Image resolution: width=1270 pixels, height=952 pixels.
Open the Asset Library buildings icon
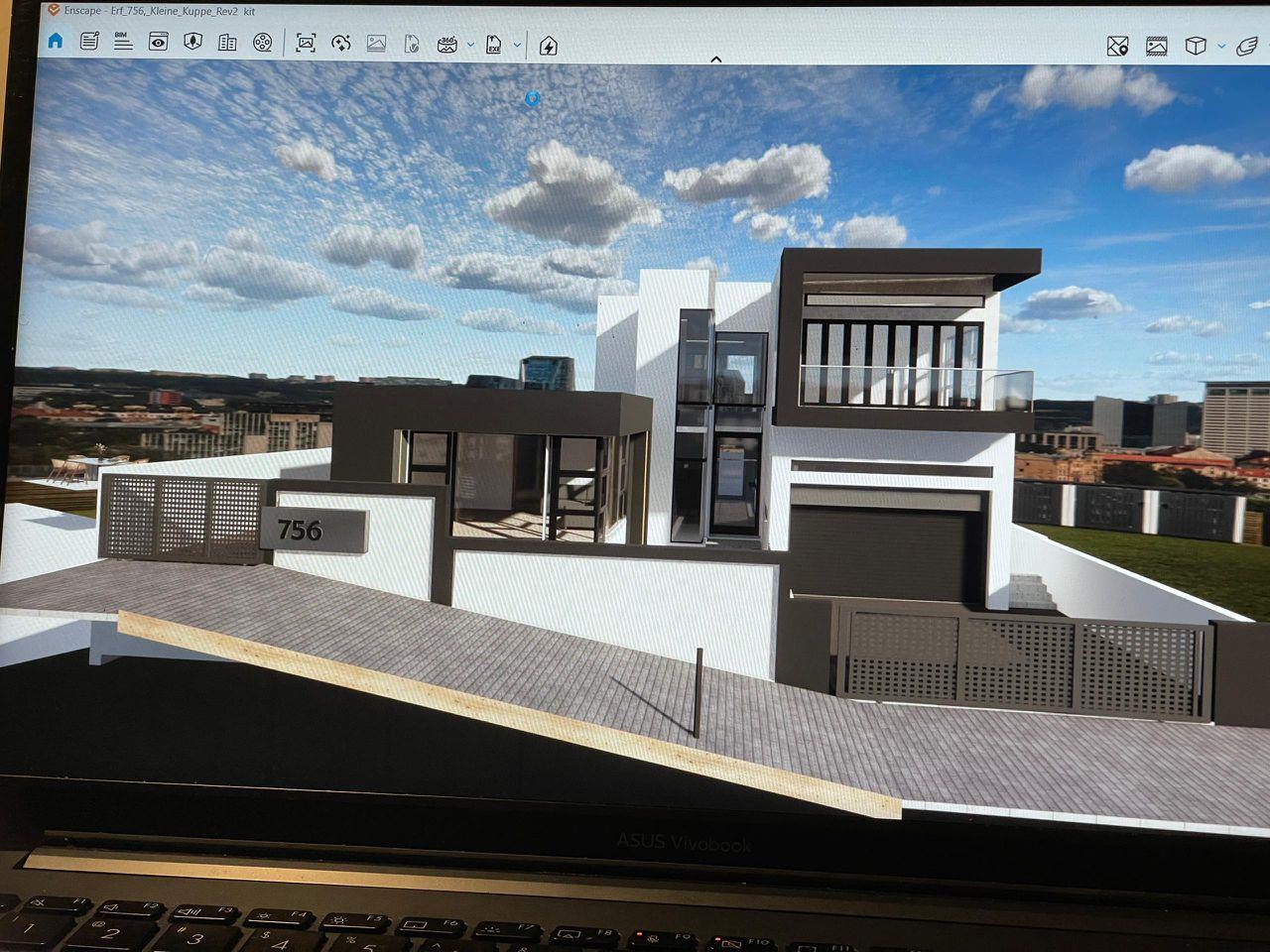point(227,42)
